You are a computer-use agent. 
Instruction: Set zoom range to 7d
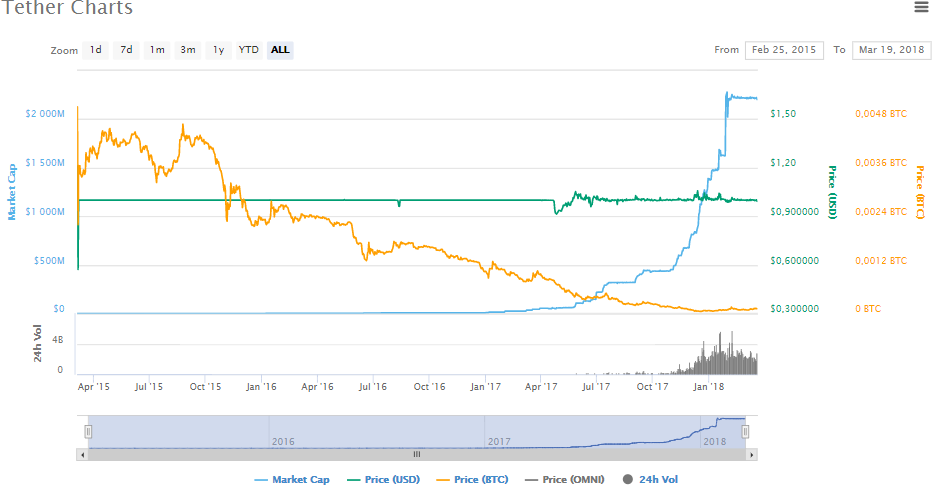[126, 50]
